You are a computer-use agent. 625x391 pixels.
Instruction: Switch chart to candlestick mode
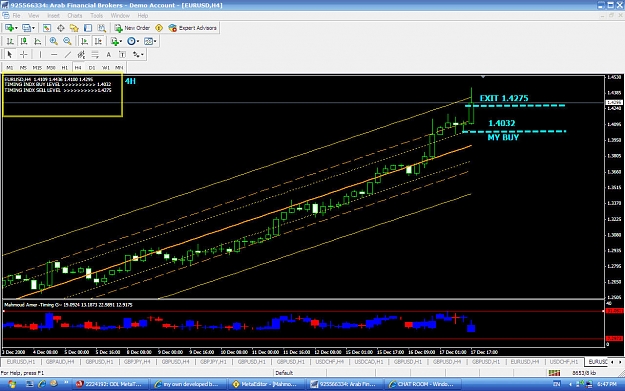(x=24, y=41)
